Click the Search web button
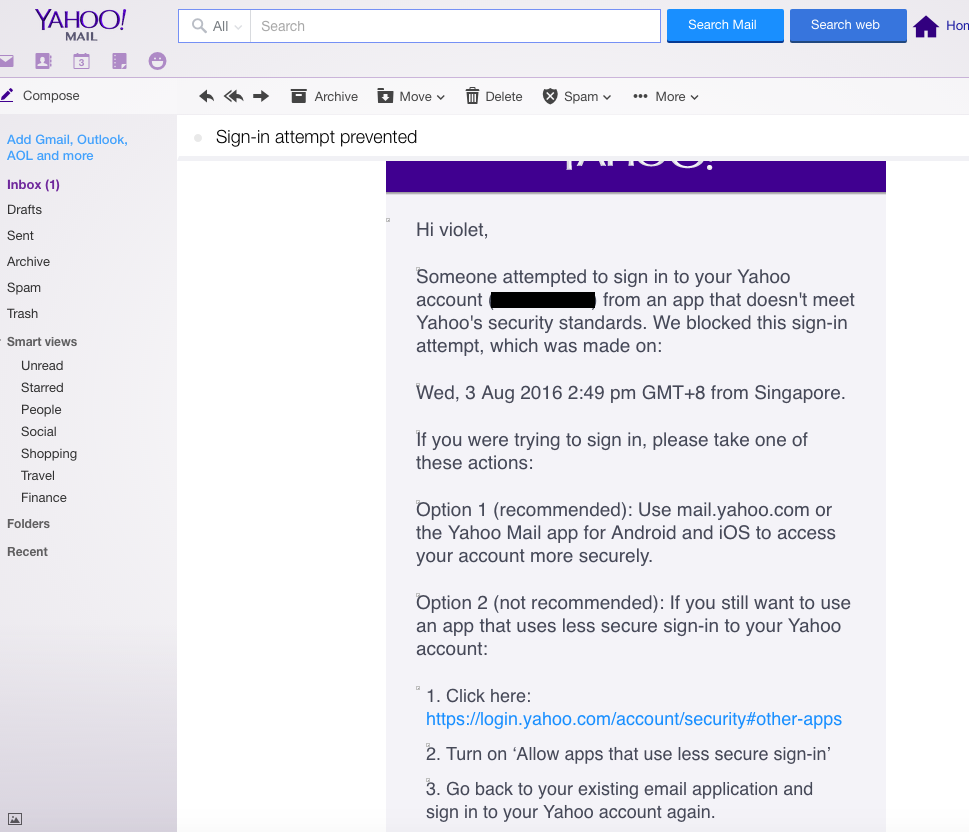Screen dimensions: 969x832 [848, 25]
